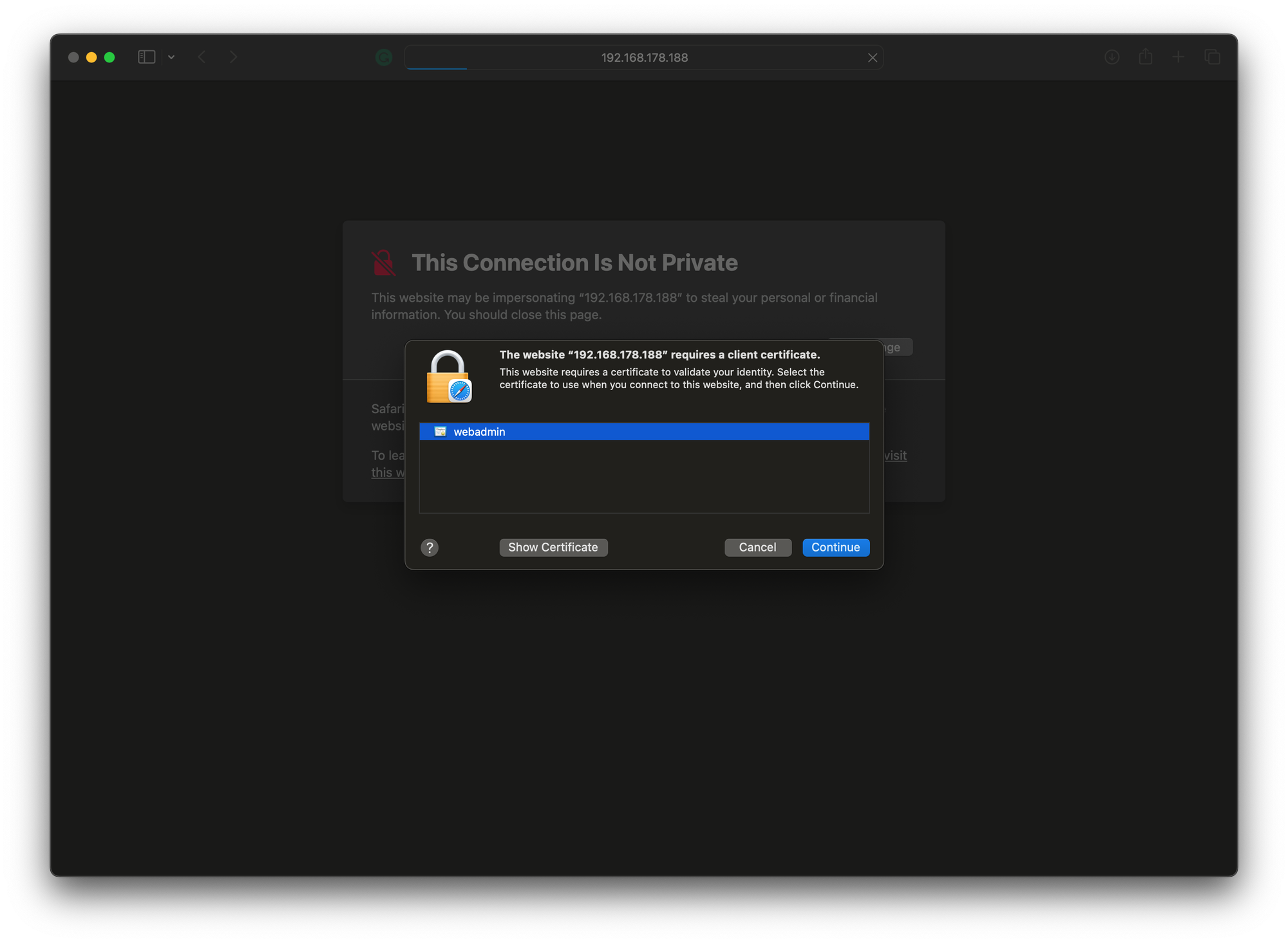Click the Continue button to proceed
Image resolution: width=1288 pixels, height=943 pixels.
point(835,547)
